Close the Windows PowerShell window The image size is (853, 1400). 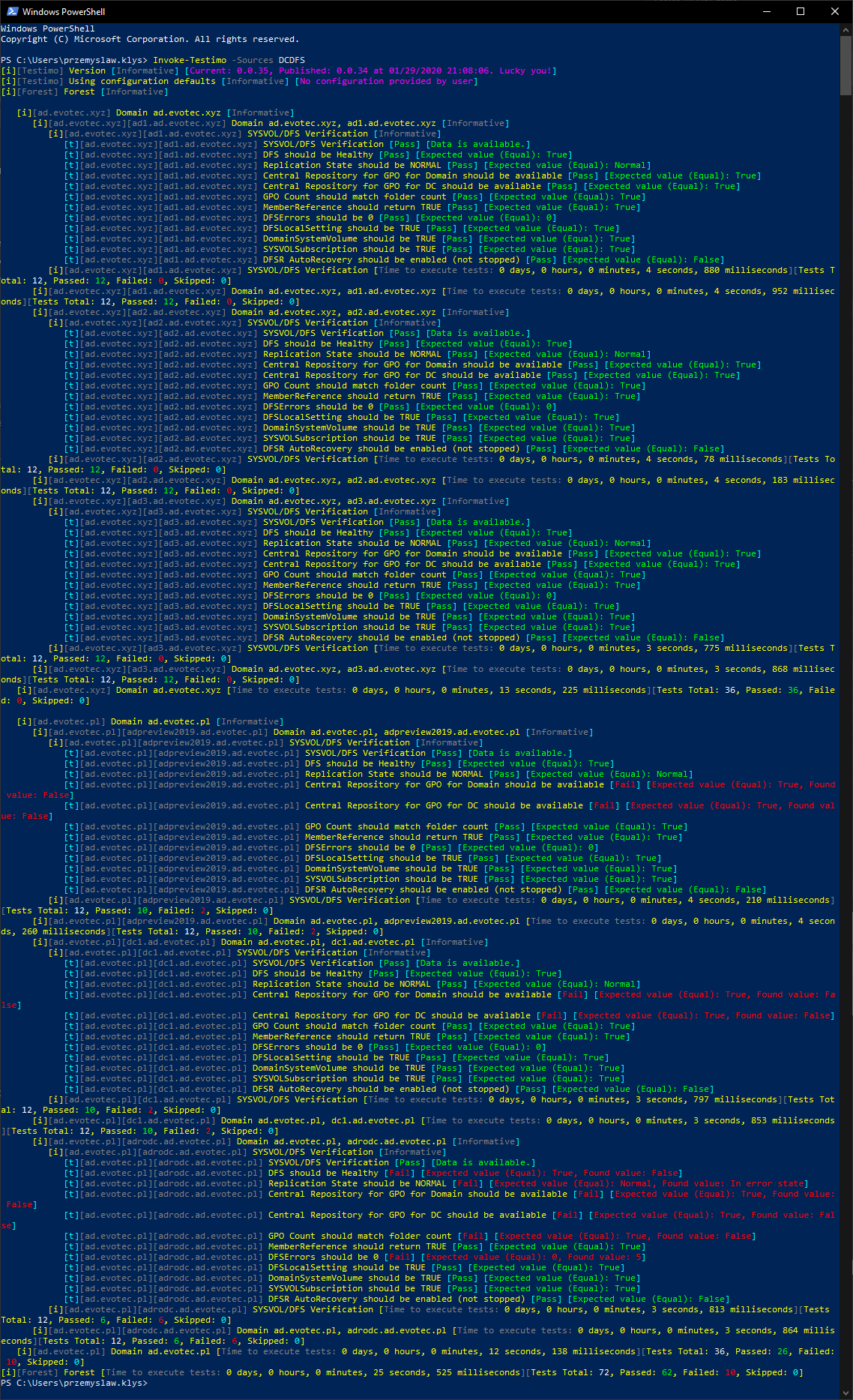pos(835,11)
